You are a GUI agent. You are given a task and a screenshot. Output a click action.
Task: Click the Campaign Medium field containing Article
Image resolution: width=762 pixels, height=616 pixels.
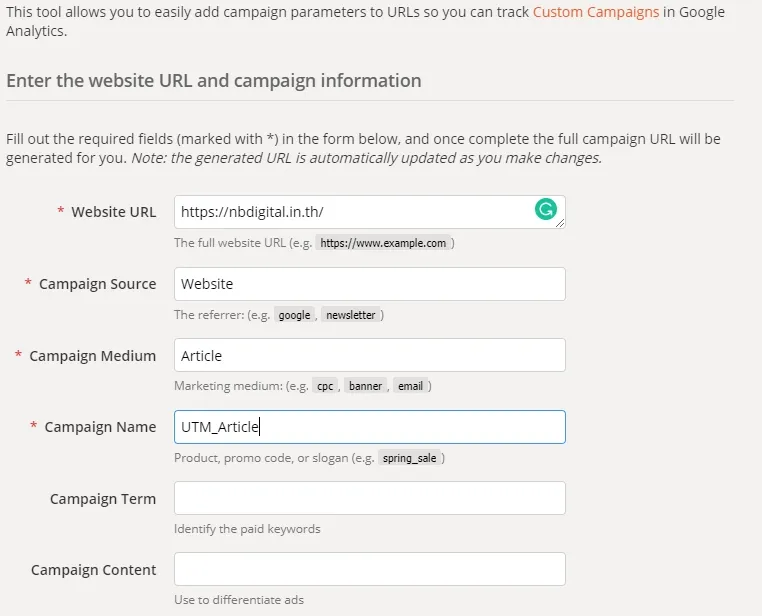coord(370,355)
